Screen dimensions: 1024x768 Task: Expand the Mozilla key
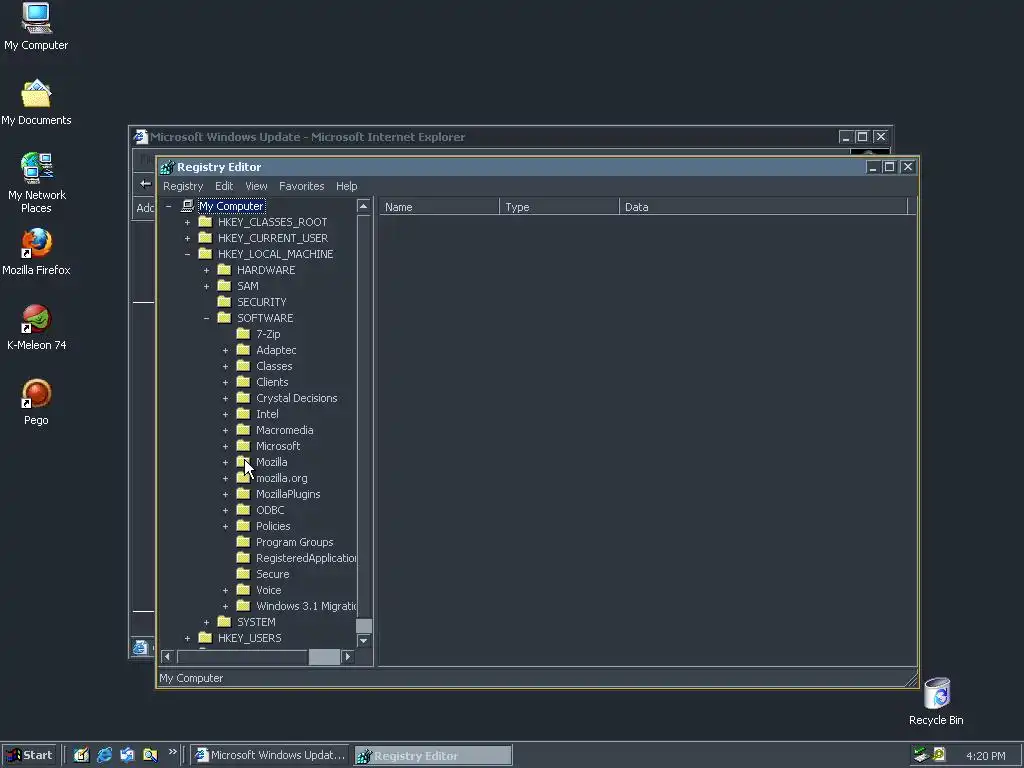tap(225, 462)
